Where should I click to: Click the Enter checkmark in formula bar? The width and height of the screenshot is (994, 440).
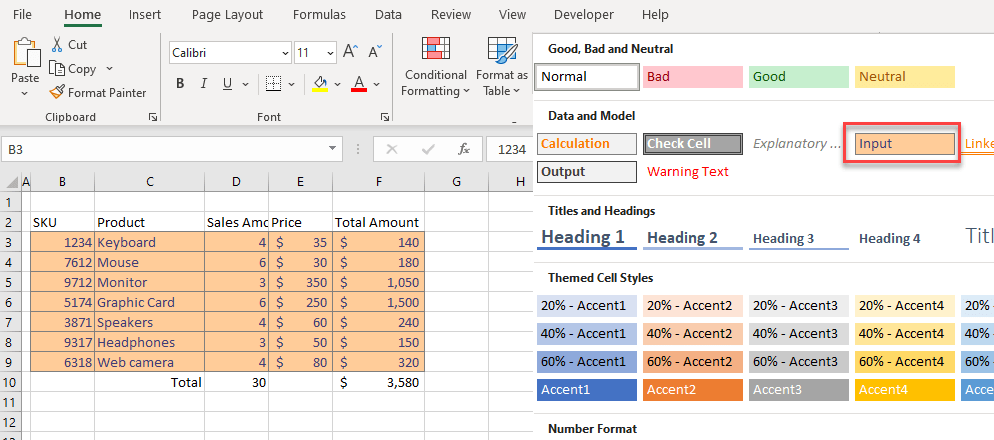[428, 150]
